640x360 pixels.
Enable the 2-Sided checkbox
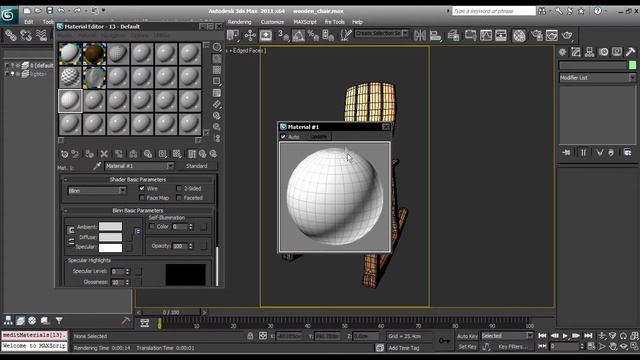pos(179,188)
